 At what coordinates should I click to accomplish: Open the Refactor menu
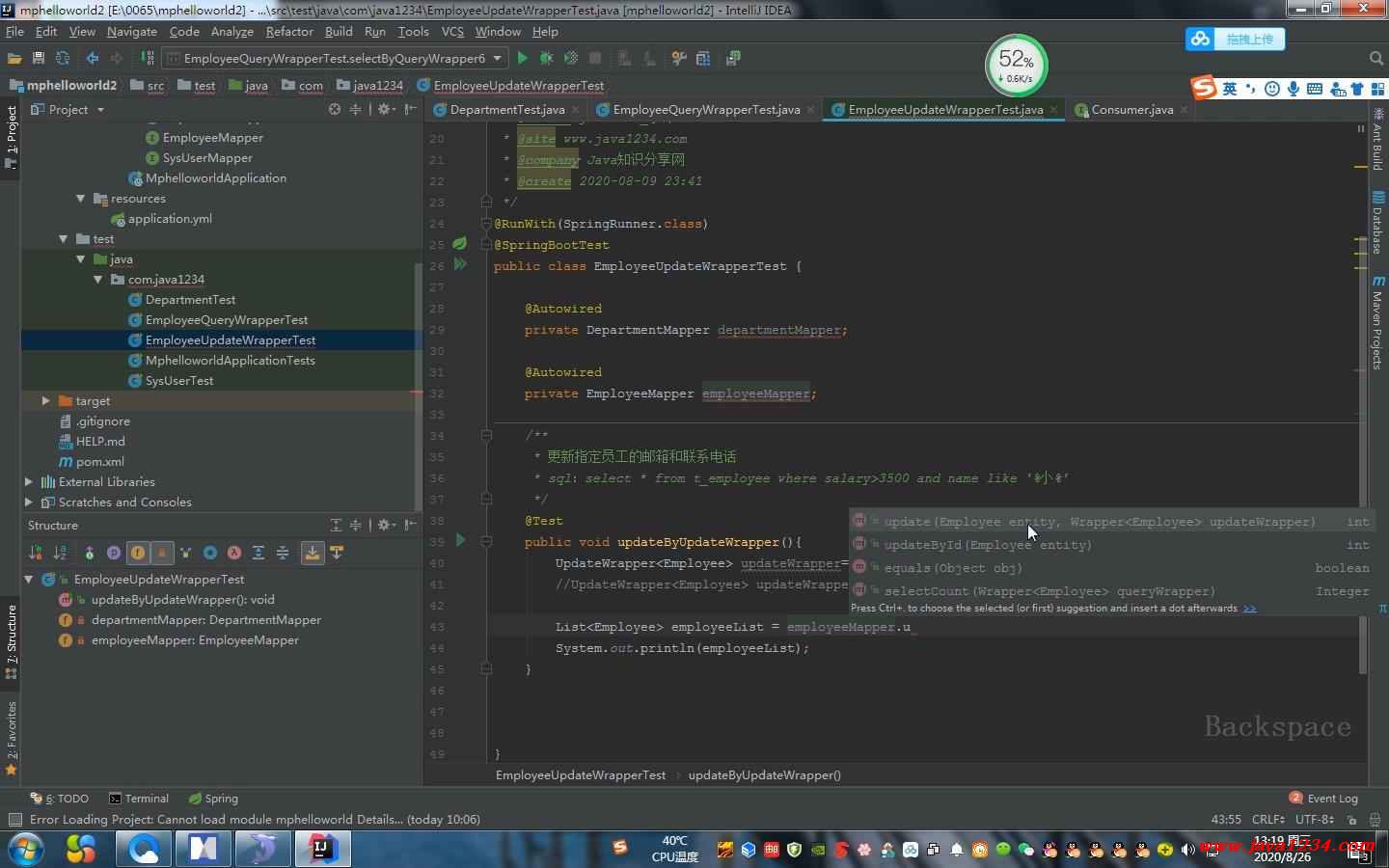point(289,32)
